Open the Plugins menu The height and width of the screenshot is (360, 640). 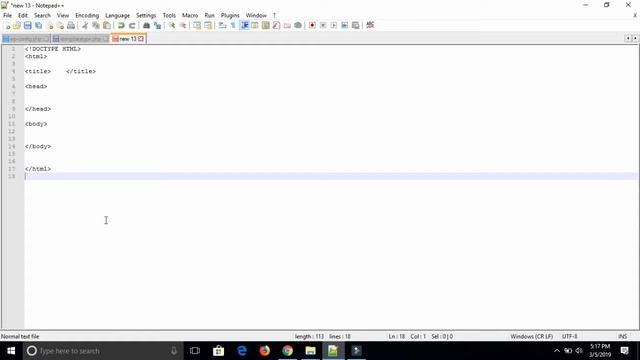[x=230, y=16]
